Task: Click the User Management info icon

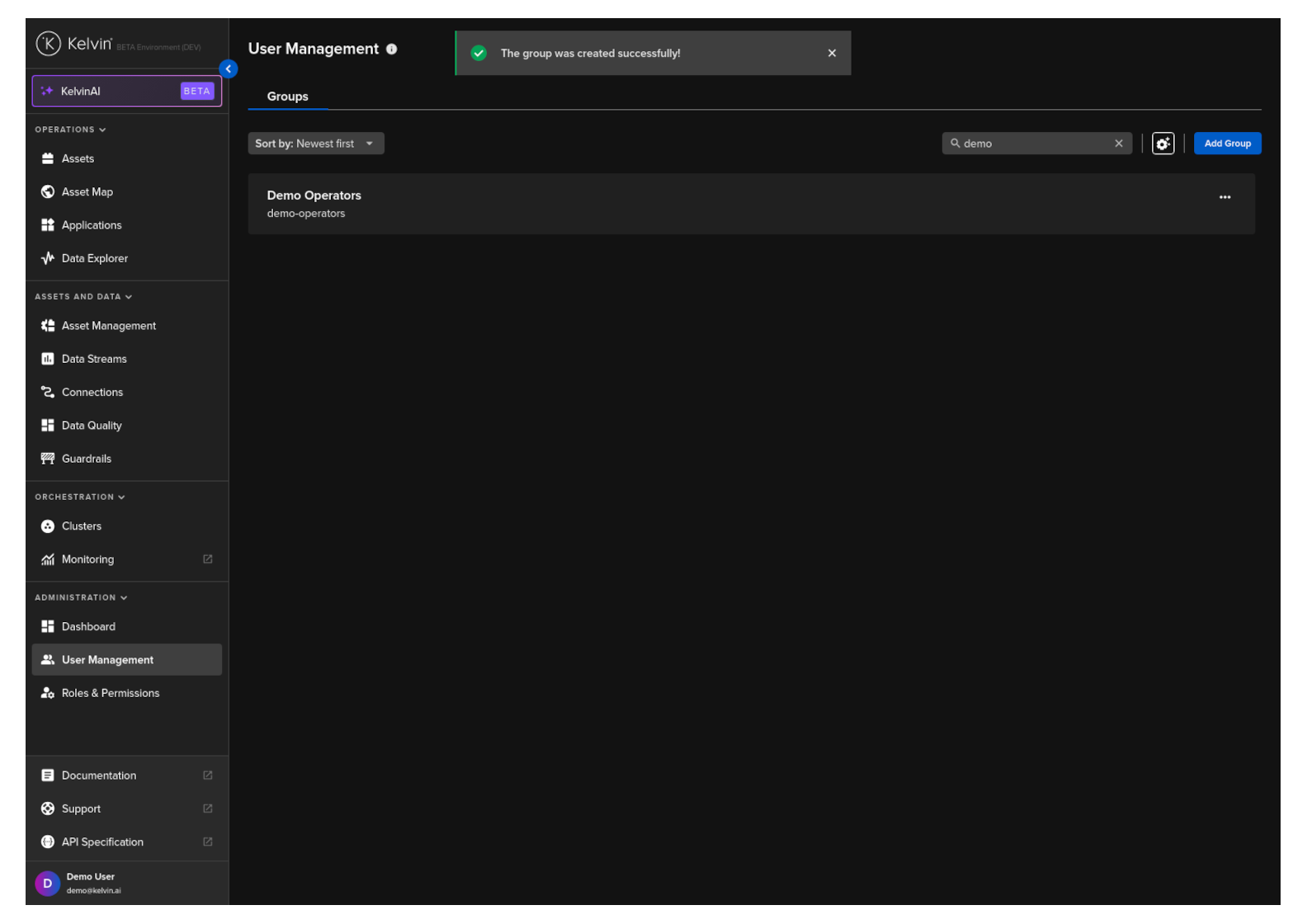Action: 392,49
